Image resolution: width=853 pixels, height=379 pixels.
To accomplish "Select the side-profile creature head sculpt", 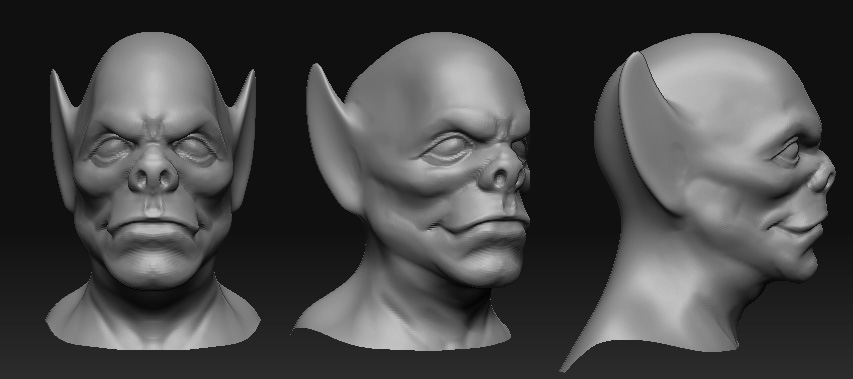I will pos(698,202).
